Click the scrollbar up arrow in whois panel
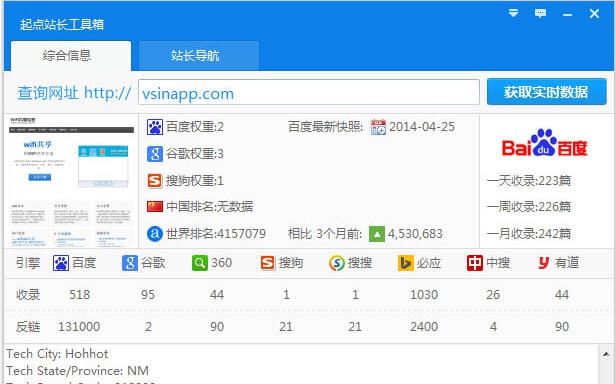Viewport: 615px width, 384px height. (606, 354)
